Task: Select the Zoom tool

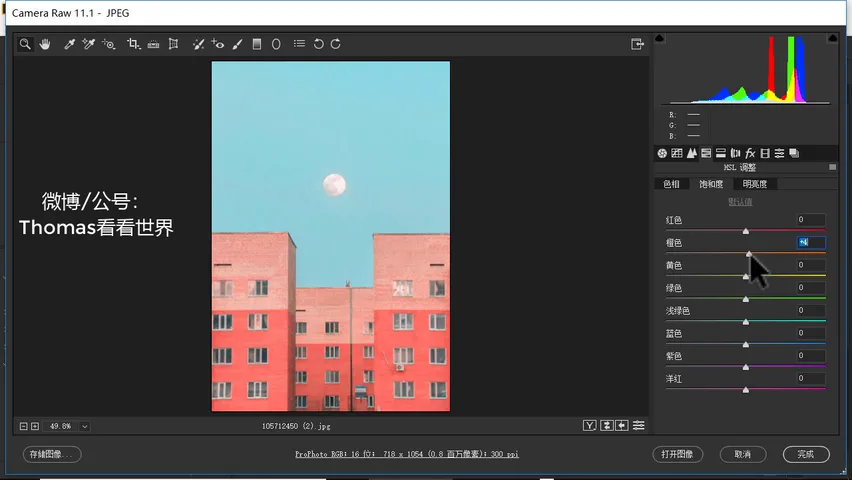Action: click(25, 44)
